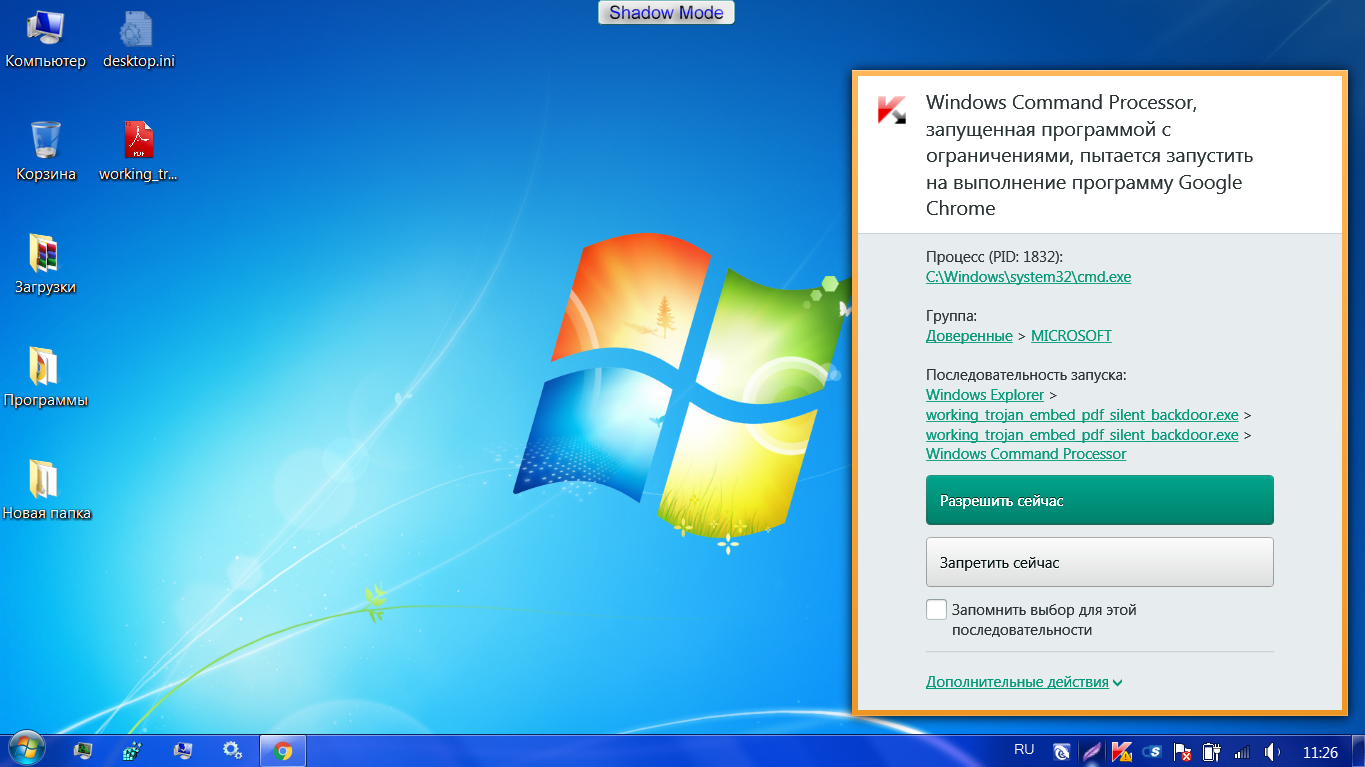
Task: Open the Компьютер desktop icon
Action: (x=46, y=40)
